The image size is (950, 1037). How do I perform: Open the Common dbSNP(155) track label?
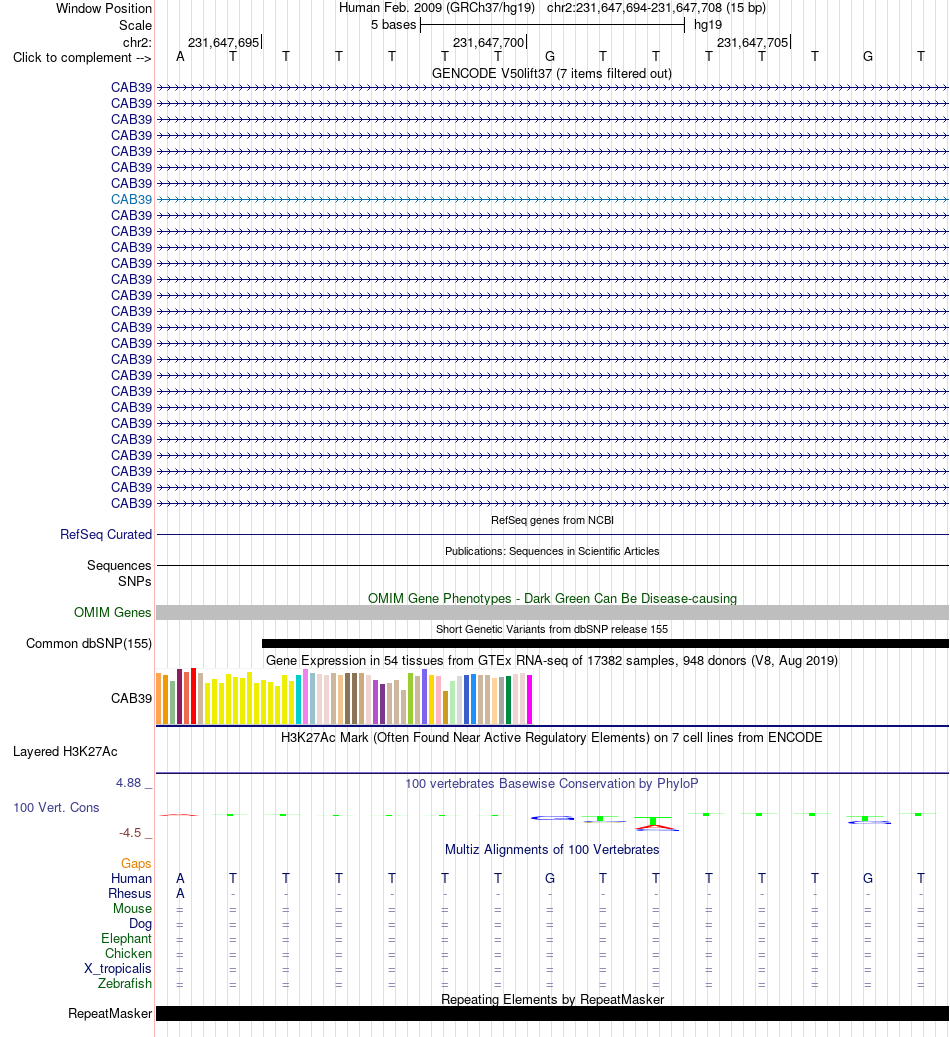point(89,643)
